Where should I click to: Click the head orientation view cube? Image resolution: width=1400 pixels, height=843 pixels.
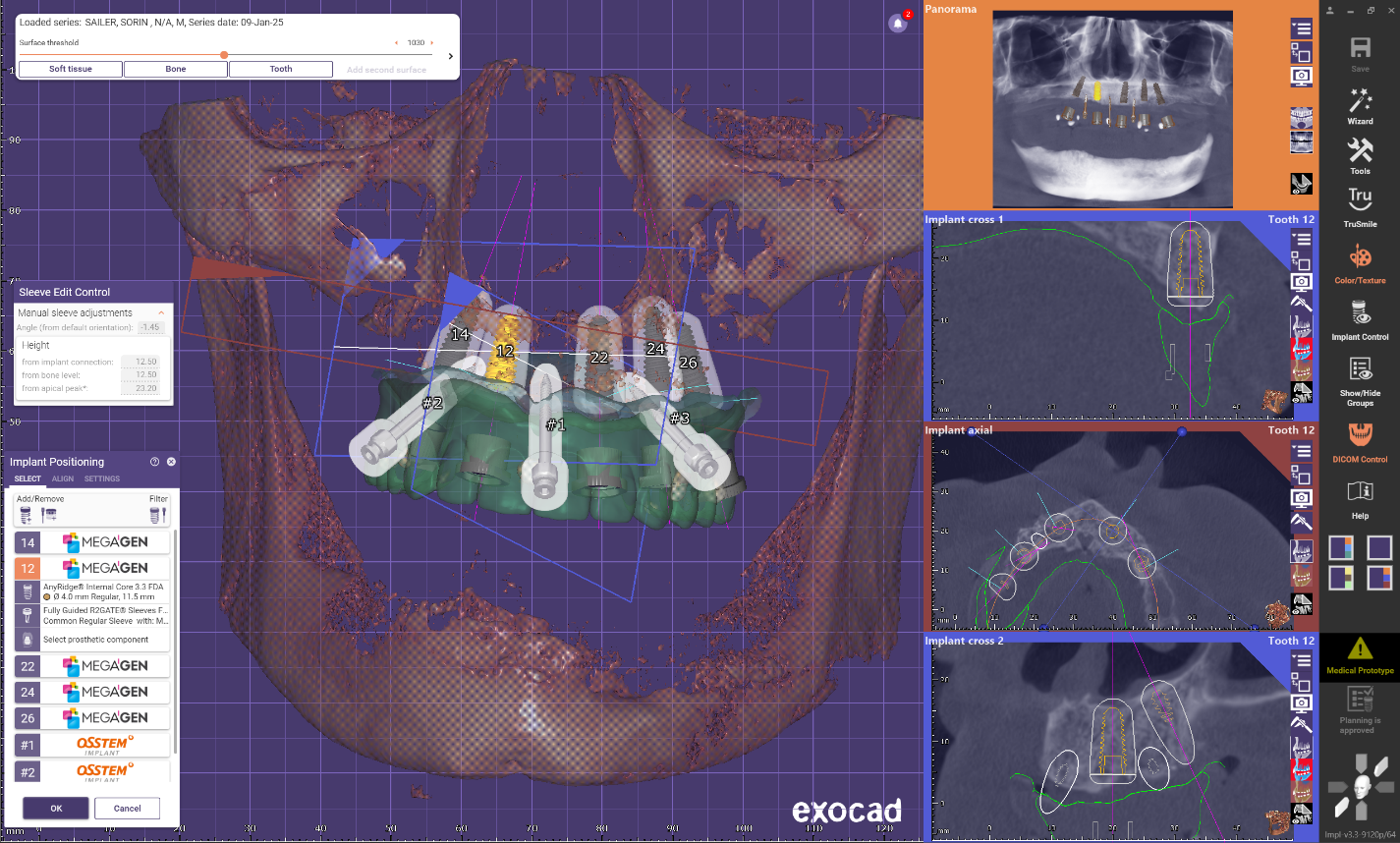click(1360, 786)
